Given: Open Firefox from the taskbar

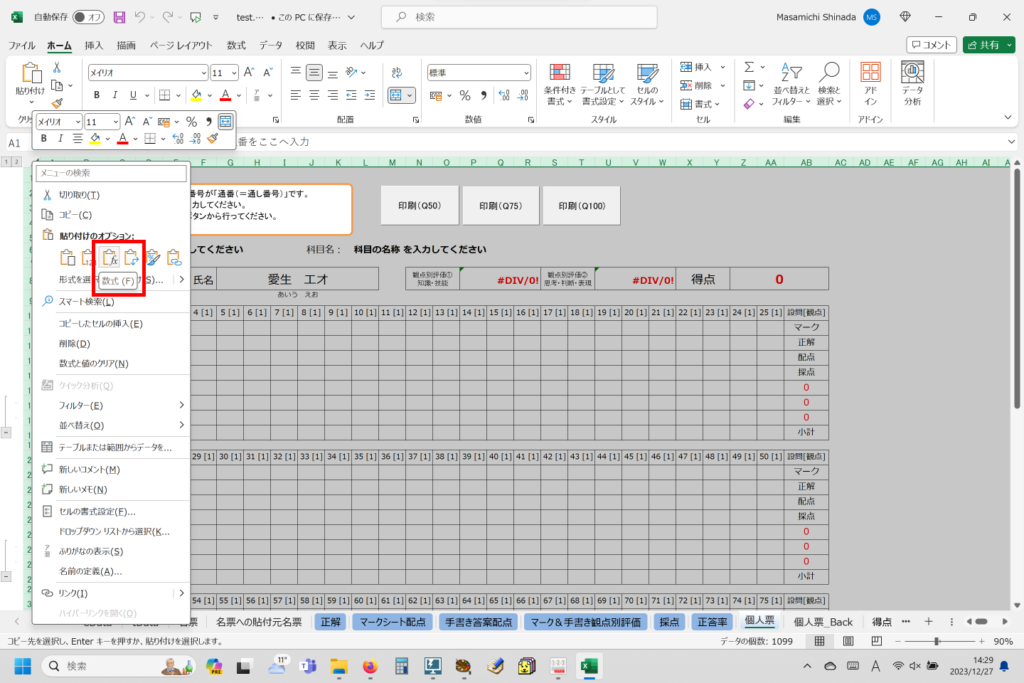Looking at the screenshot, I should coord(370,666).
